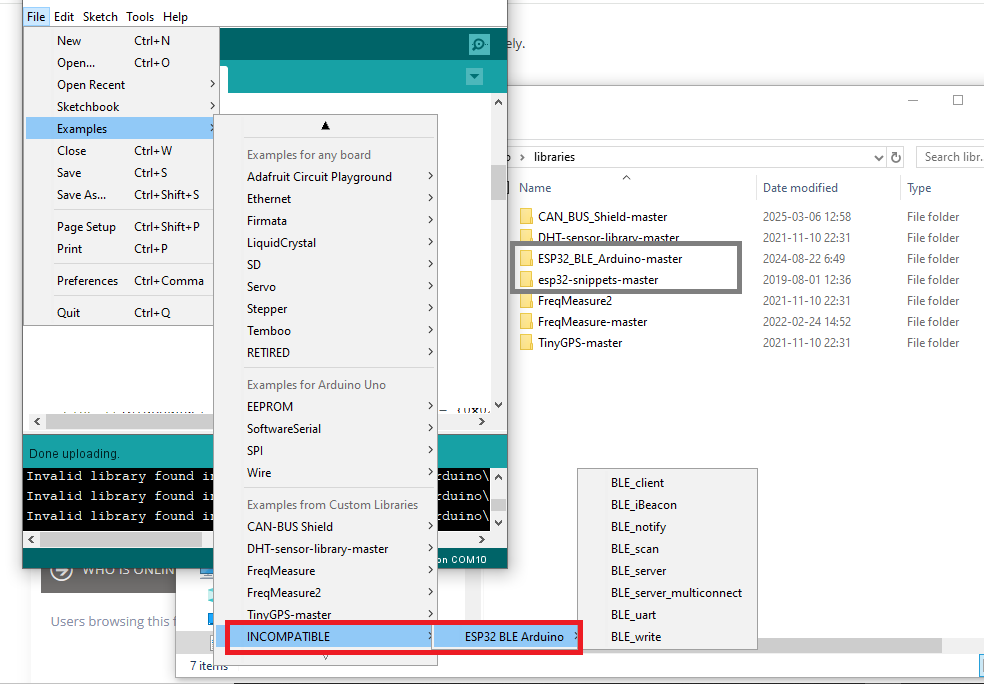Viewport: 984px width, 684px height.
Task: Open the BLE_write example
Action: click(x=667, y=636)
